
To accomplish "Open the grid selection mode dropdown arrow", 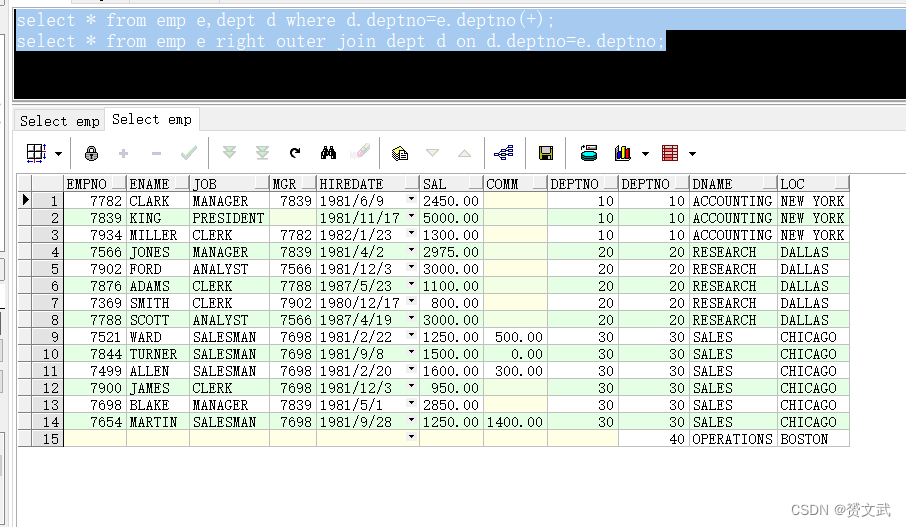I will [58, 154].
